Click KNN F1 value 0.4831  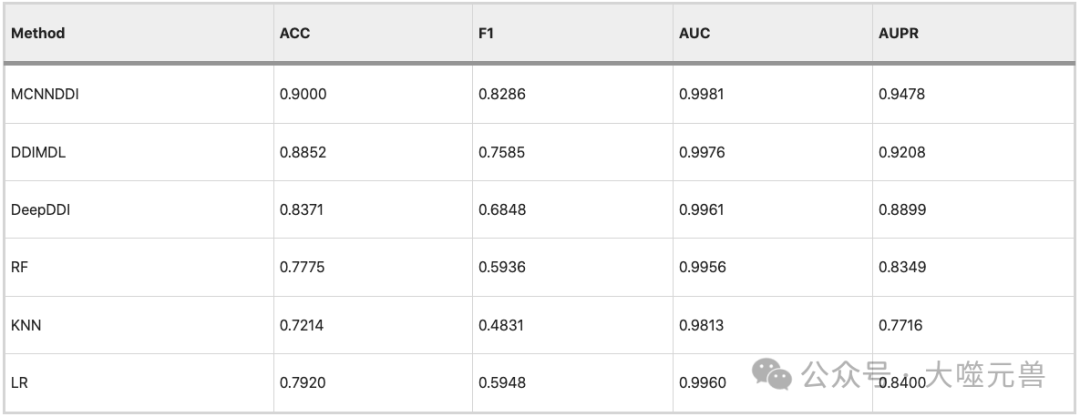click(502, 325)
